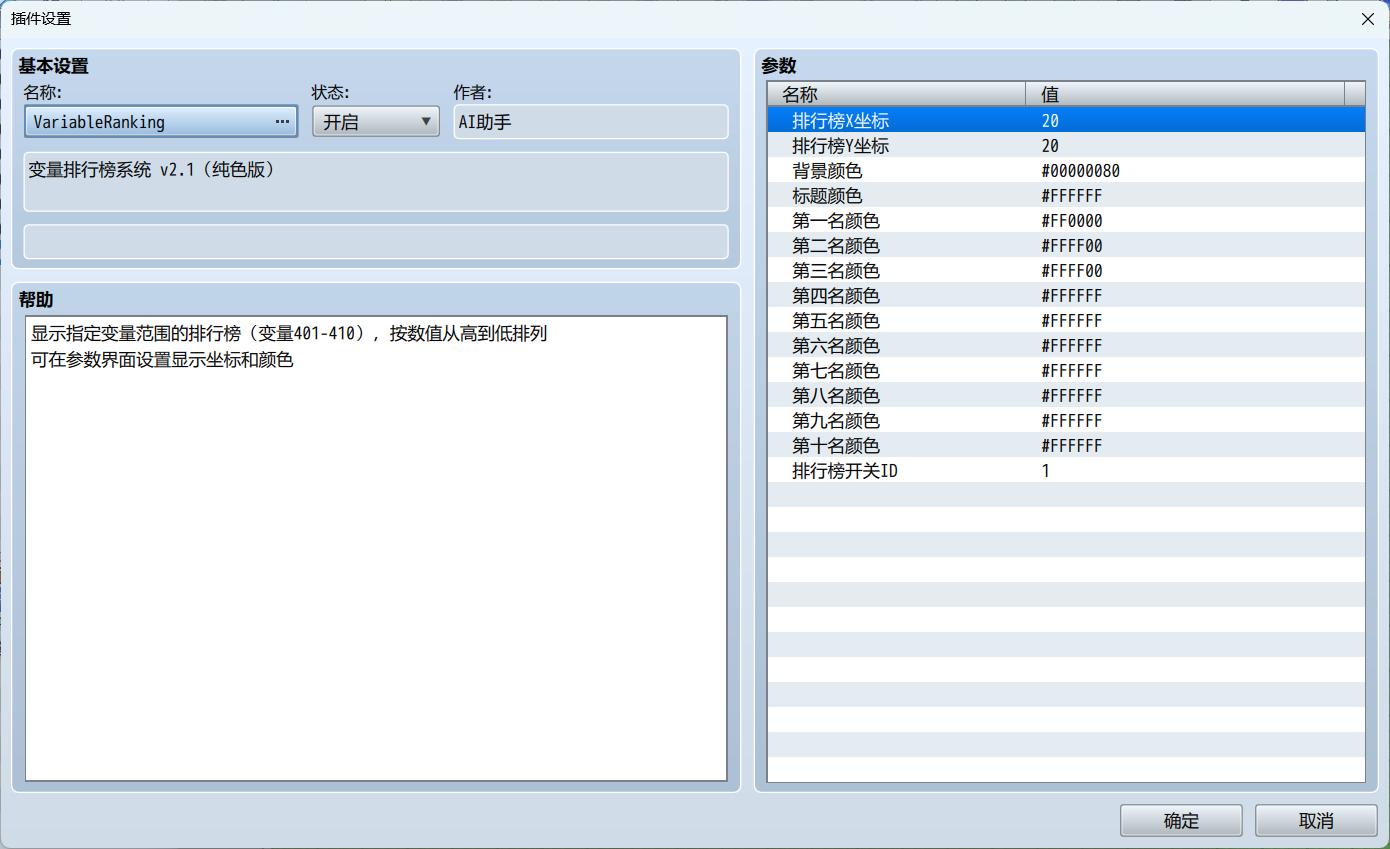Select the 第一名颜色 parameter row
1390x849 pixels.
tap(1067, 220)
